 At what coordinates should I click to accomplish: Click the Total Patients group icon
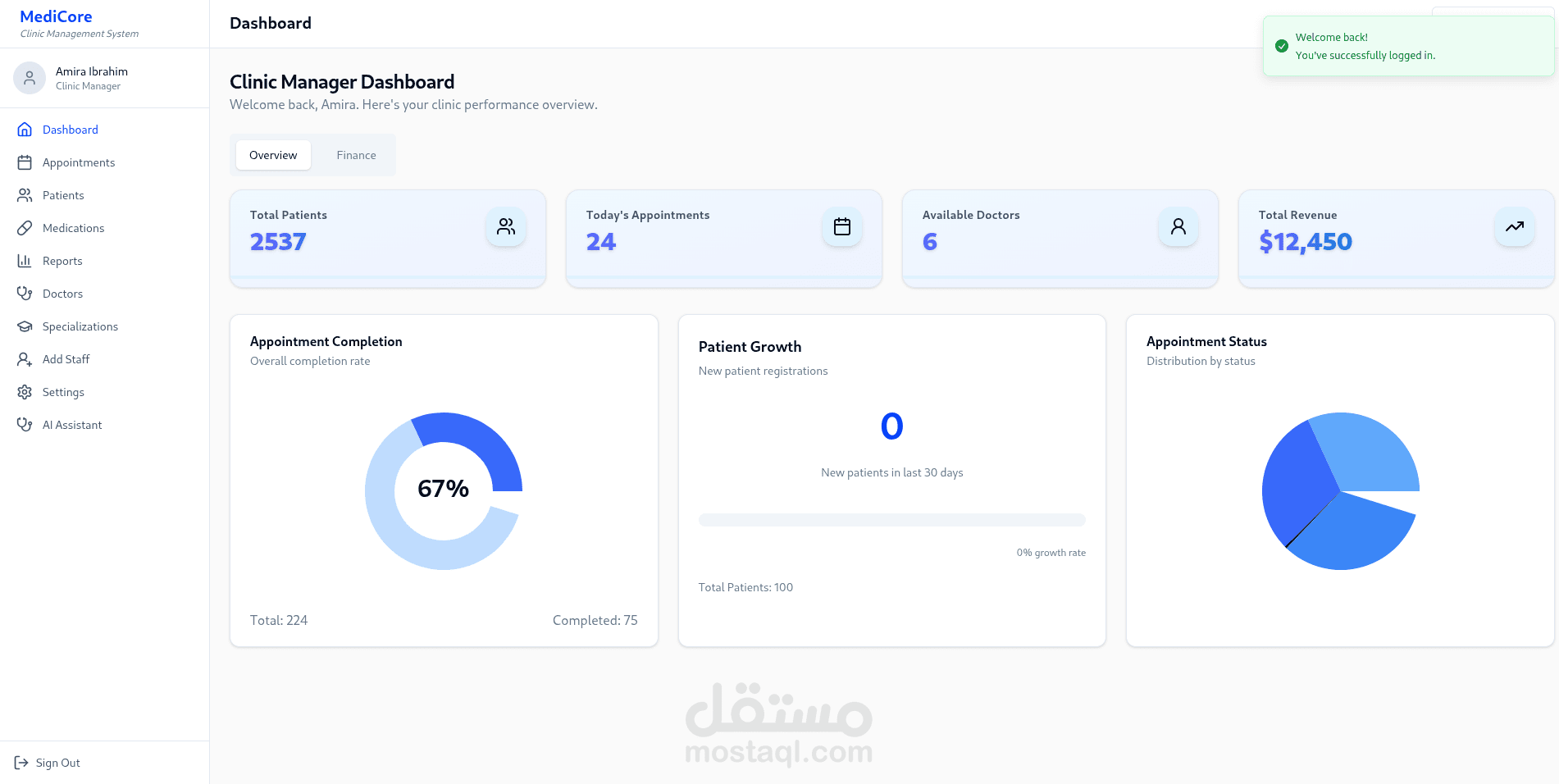tap(506, 226)
